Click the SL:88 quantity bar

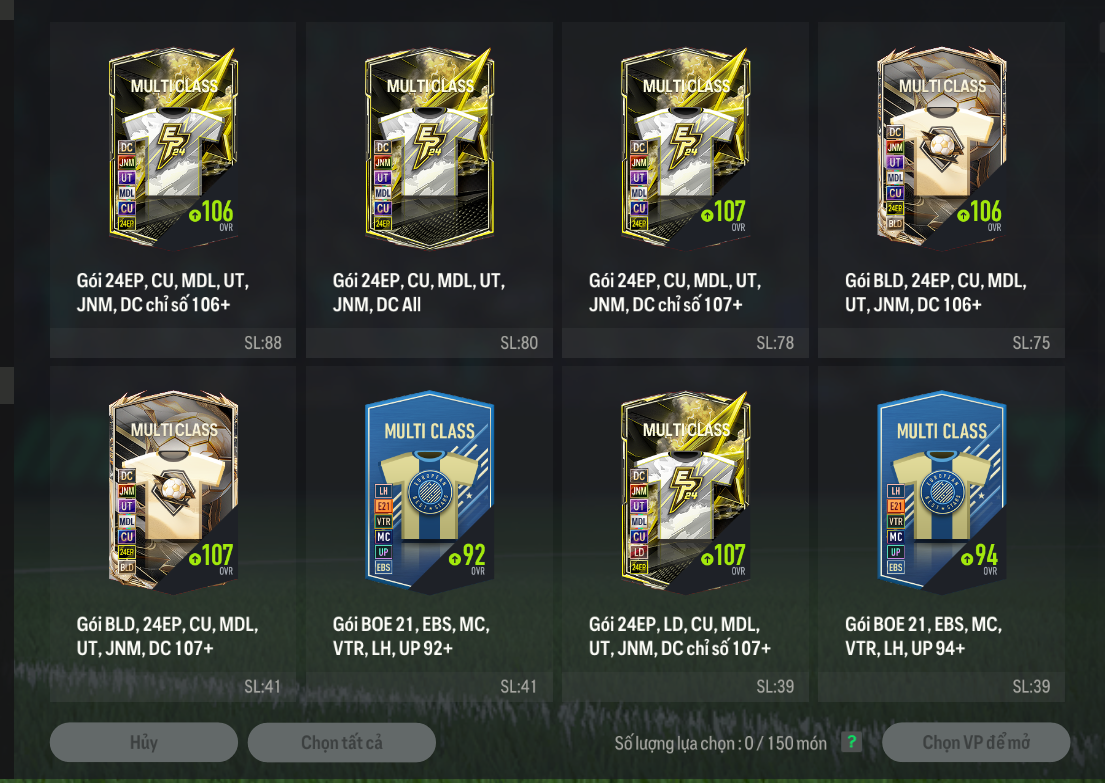[x=173, y=343]
